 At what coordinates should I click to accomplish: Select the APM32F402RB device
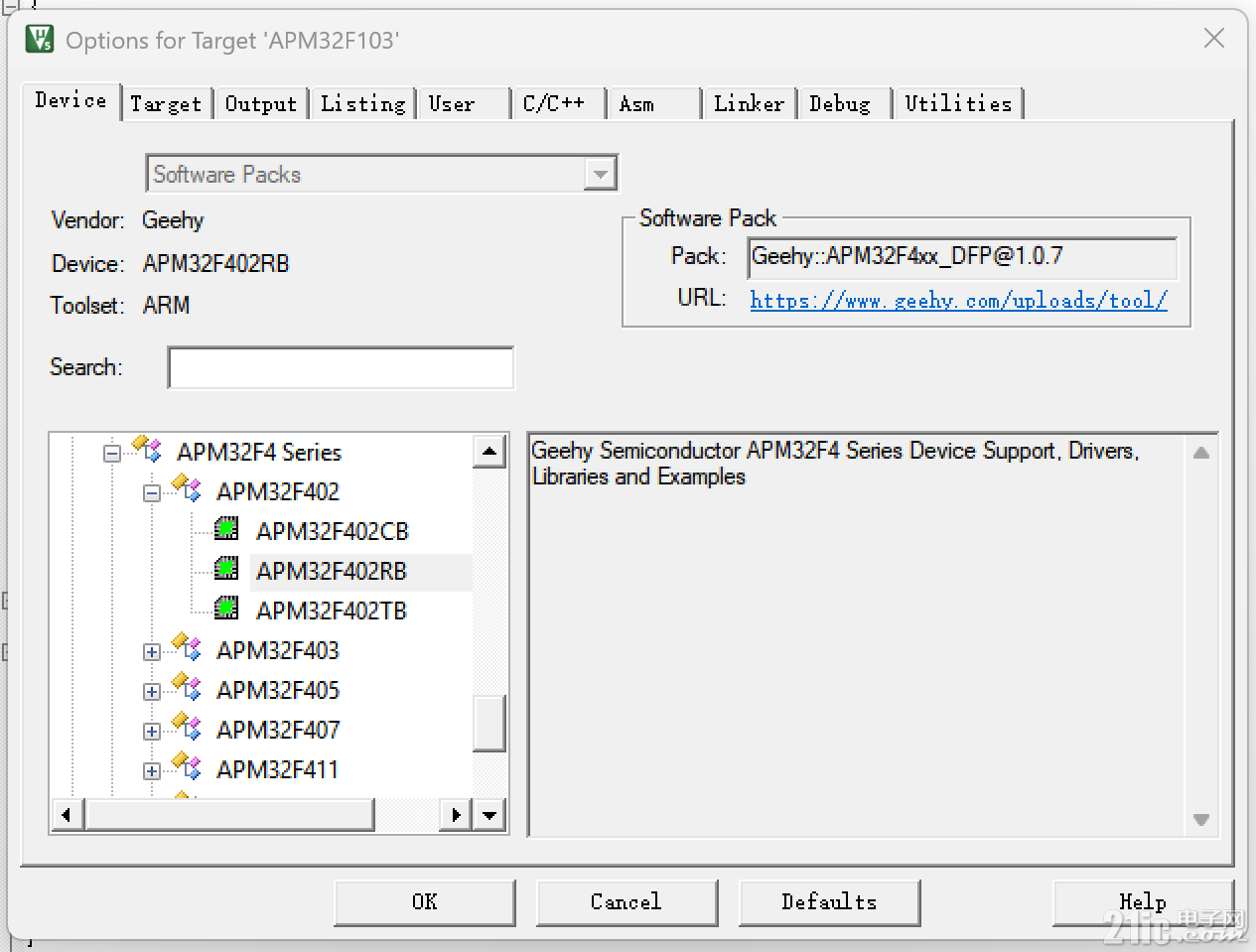pos(332,572)
